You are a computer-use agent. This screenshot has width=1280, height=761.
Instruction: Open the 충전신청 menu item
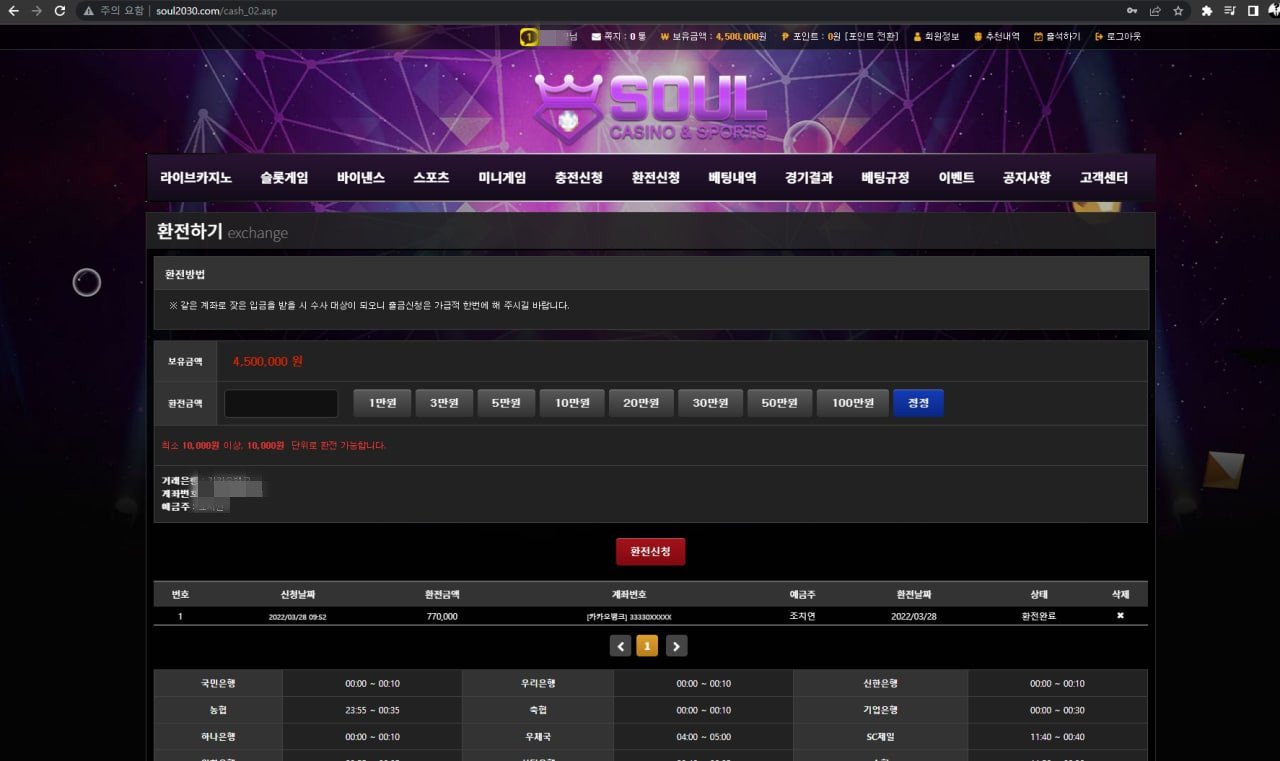(578, 178)
